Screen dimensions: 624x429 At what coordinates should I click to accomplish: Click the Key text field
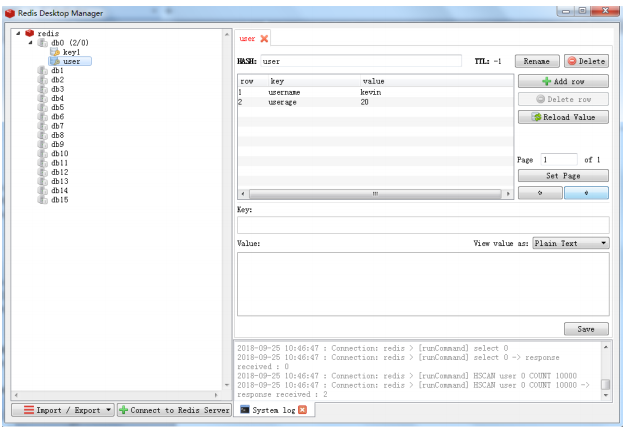point(423,225)
